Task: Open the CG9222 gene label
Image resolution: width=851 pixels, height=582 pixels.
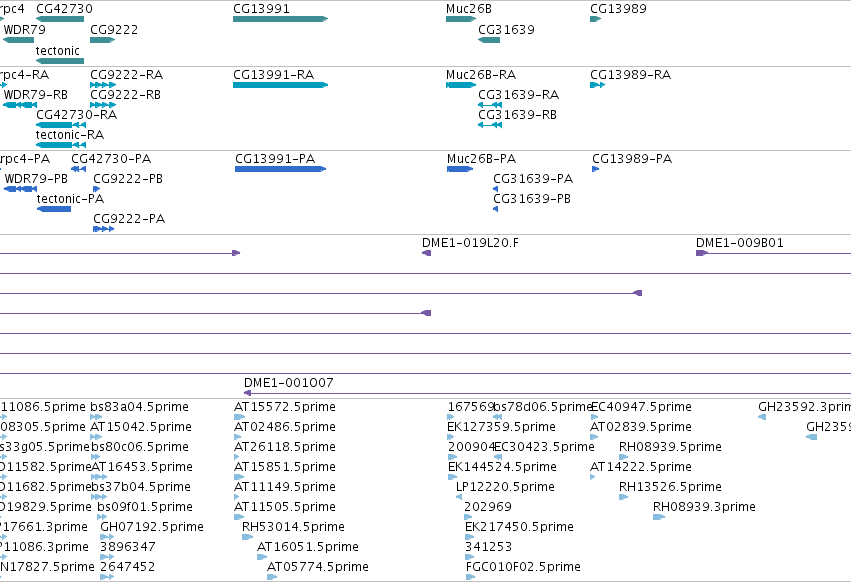Action: [114, 30]
